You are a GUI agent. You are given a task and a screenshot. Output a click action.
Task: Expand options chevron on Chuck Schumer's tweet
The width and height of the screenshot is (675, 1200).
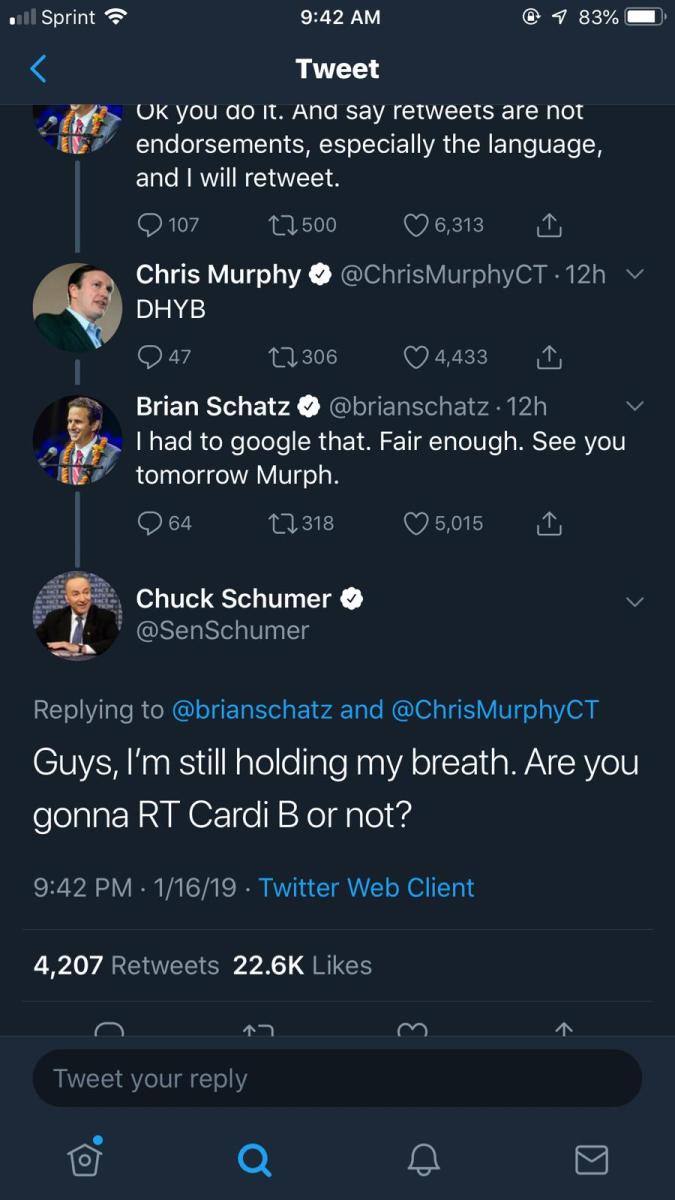(x=634, y=601)
